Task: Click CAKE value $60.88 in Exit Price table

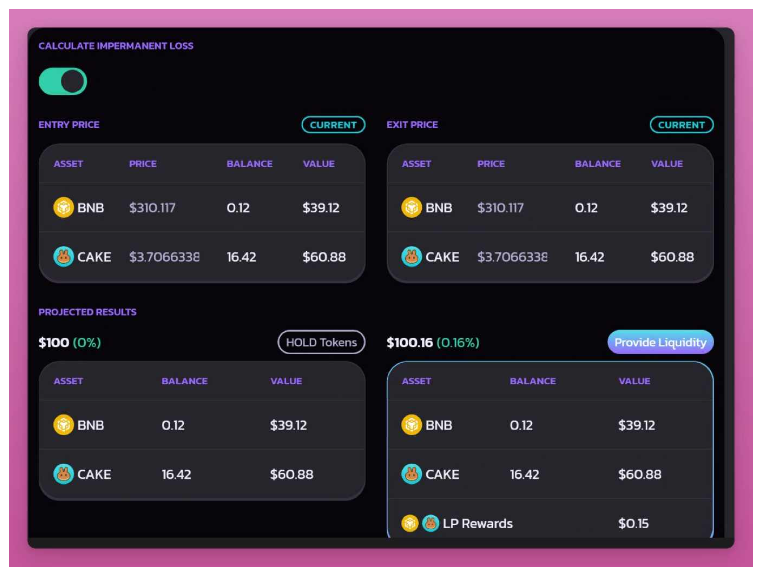Action: pyautogui.click(x=672, y=257)
